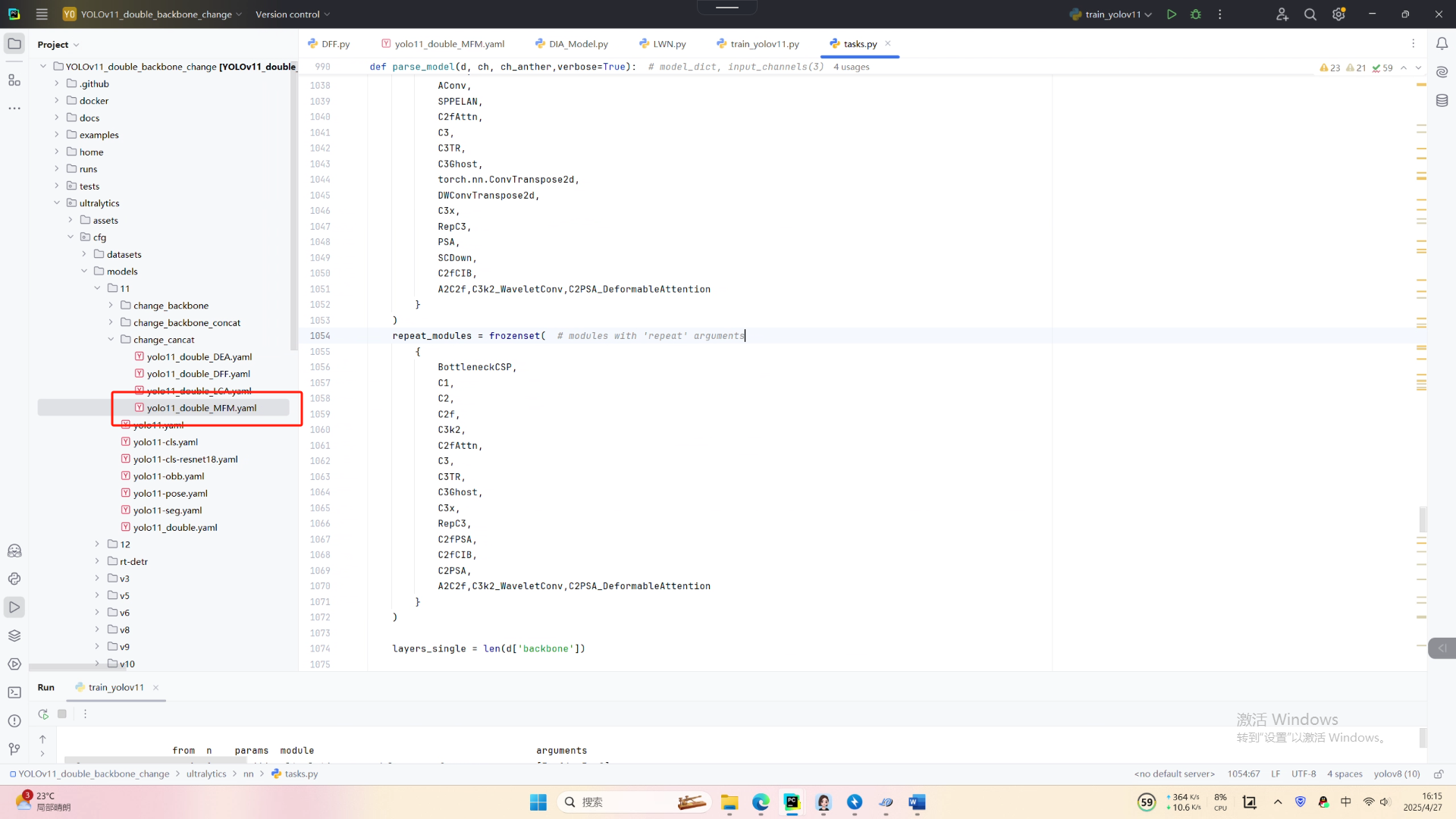Open the Git version control tool window
Image resolution: width=1456 pixels, height=819 pixels.
[14, 749]
